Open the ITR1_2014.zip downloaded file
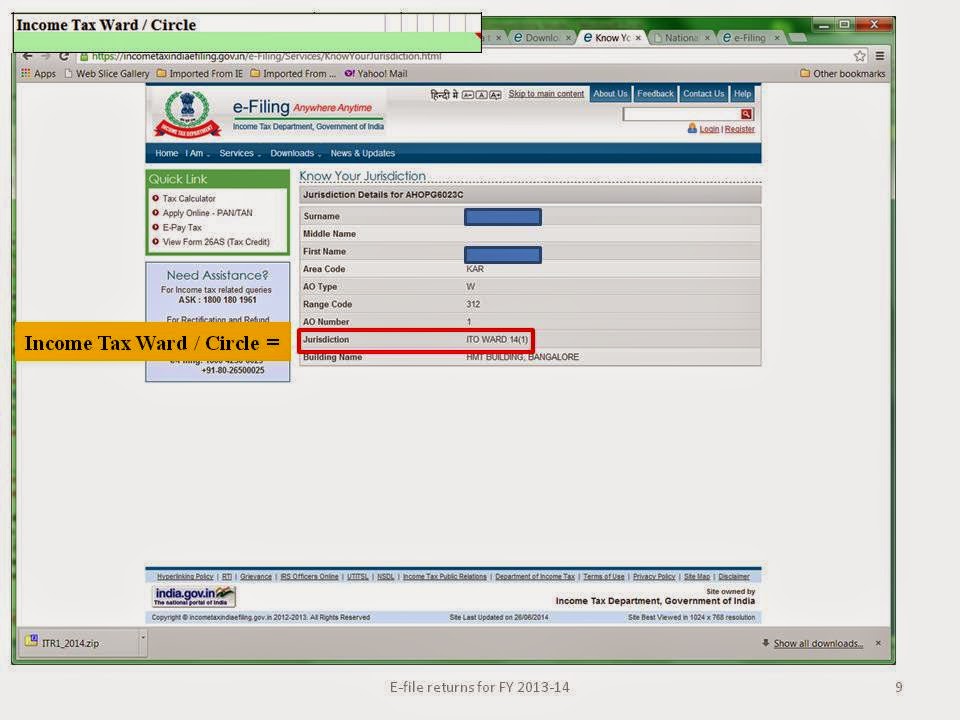 (70, 643)
